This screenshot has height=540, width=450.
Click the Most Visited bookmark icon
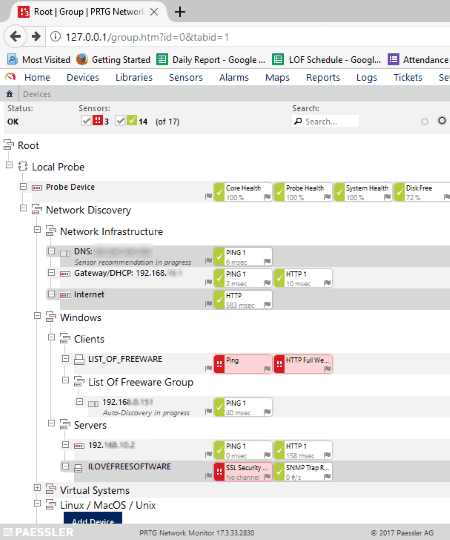pos(12,60)
